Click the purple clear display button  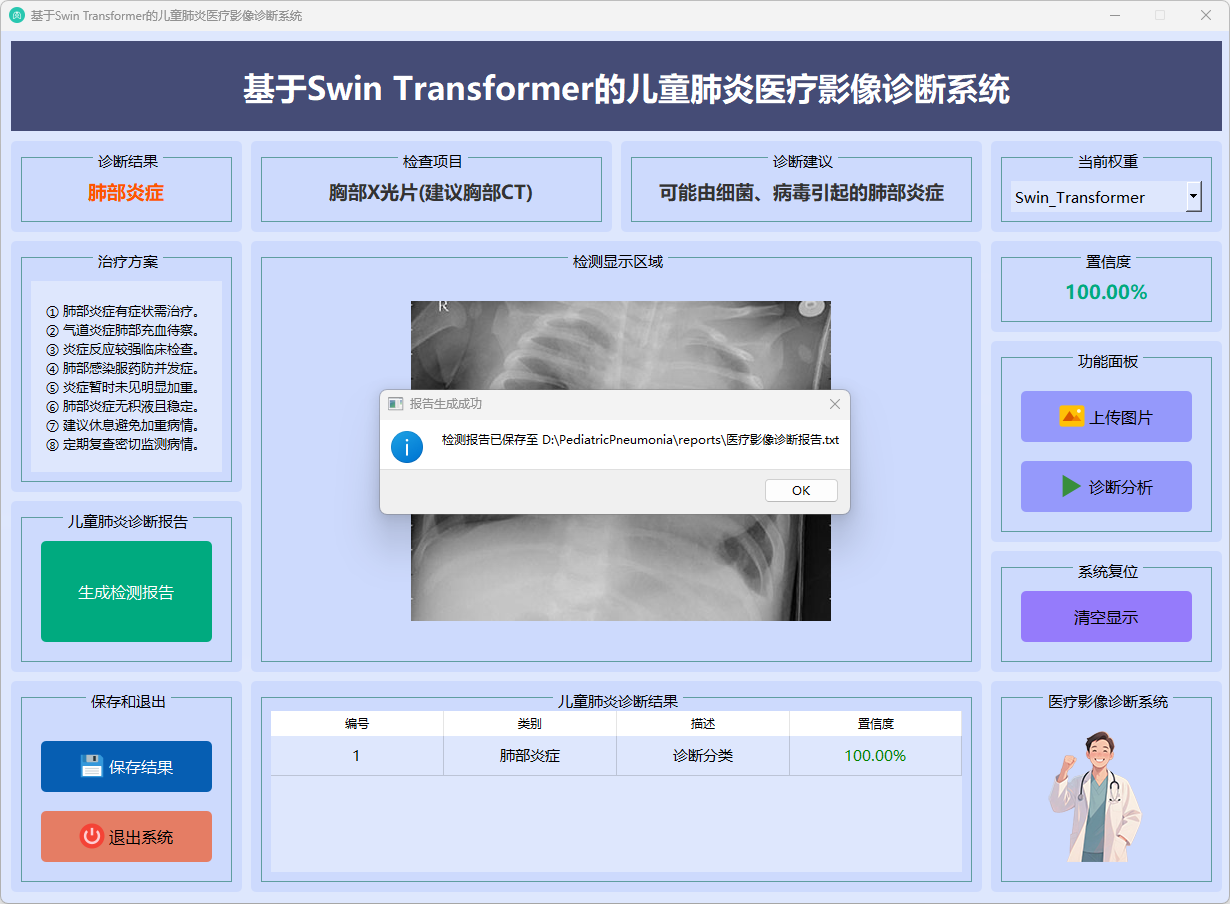(1106, 617)
